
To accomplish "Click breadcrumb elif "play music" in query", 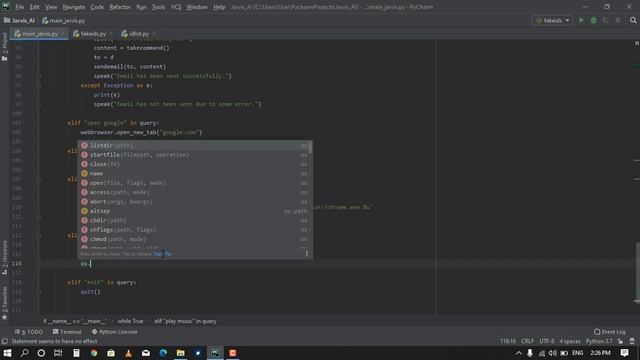I will 185,321.
